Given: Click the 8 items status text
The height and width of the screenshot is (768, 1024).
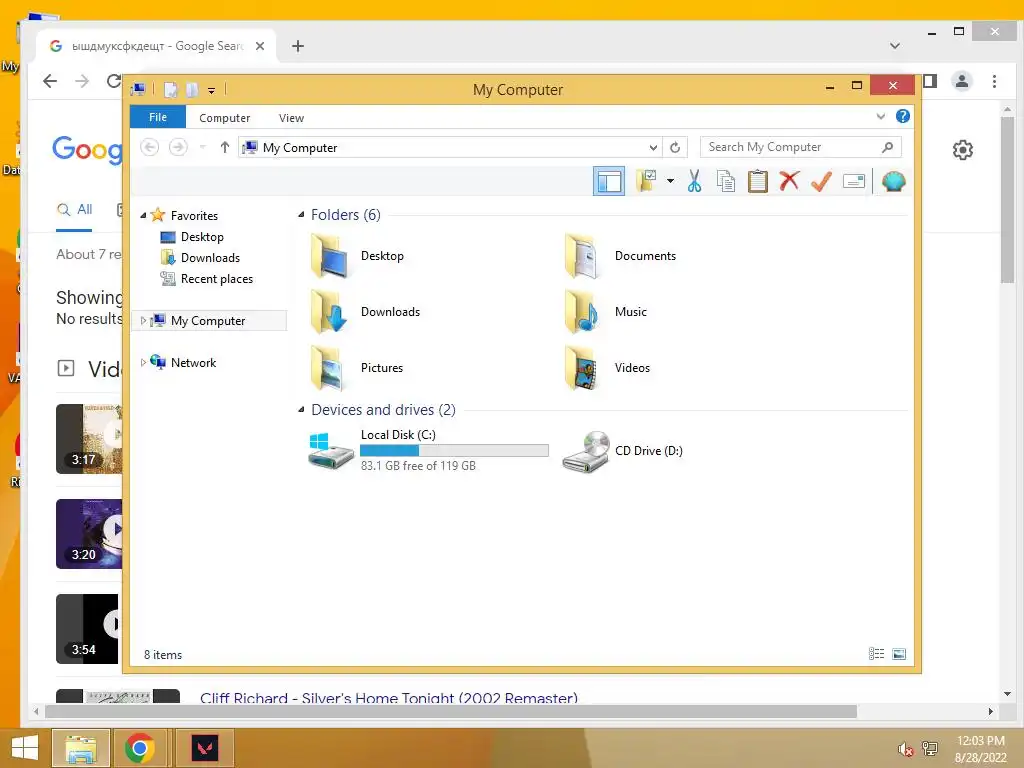Looking at the screenshot, I should (163, 654).
